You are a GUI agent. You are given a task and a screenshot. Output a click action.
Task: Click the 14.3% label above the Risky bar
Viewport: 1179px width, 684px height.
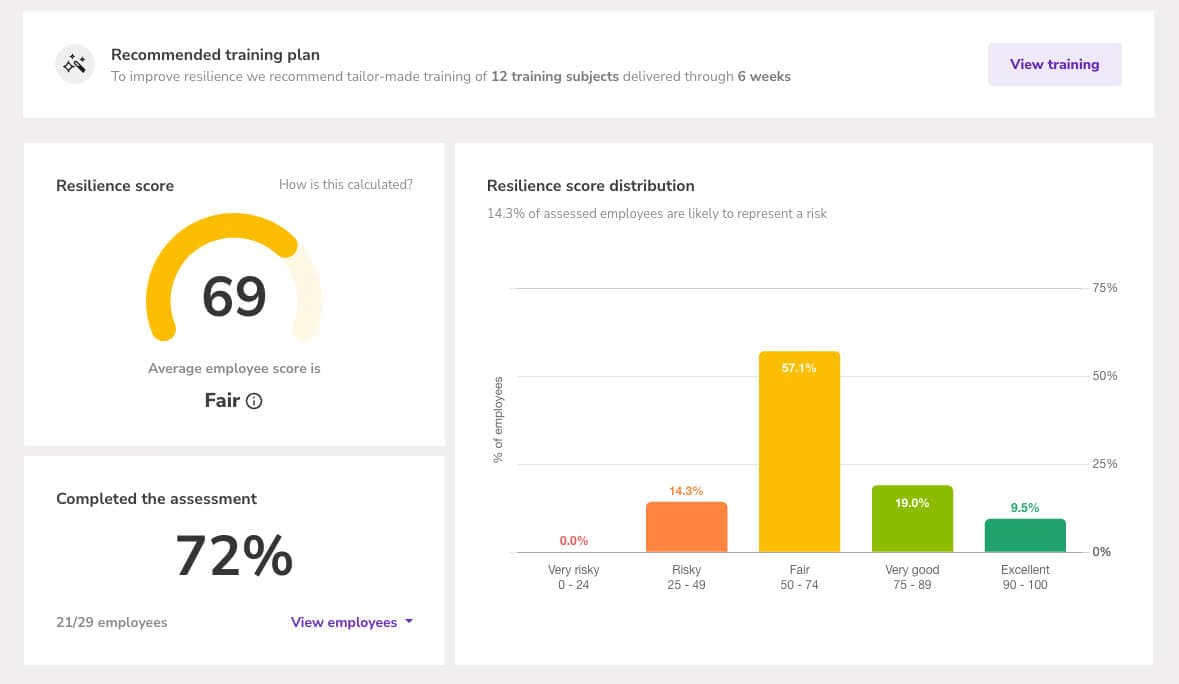click(x=686, y=491)
